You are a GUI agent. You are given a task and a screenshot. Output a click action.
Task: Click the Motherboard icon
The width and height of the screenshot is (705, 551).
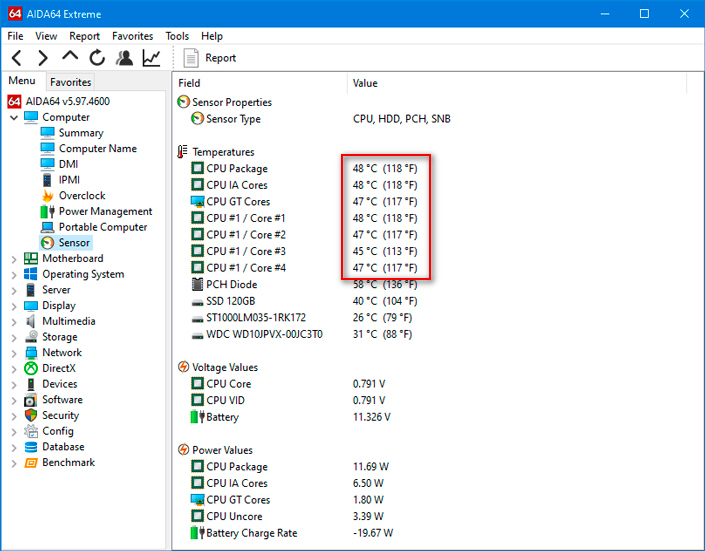click(x=31, y=258)
